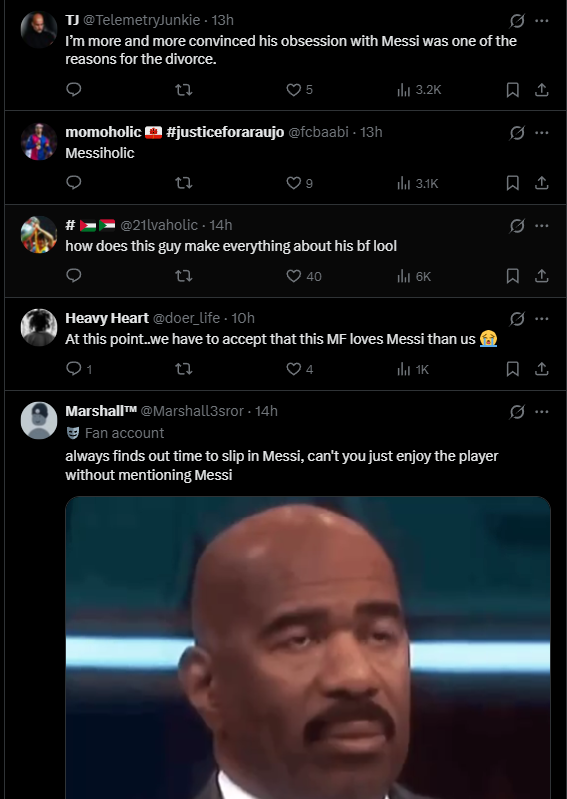This screenshot has height=799, width=567.
Task: View analytics of the 6K views tweet
Action: tap(414, 276)
